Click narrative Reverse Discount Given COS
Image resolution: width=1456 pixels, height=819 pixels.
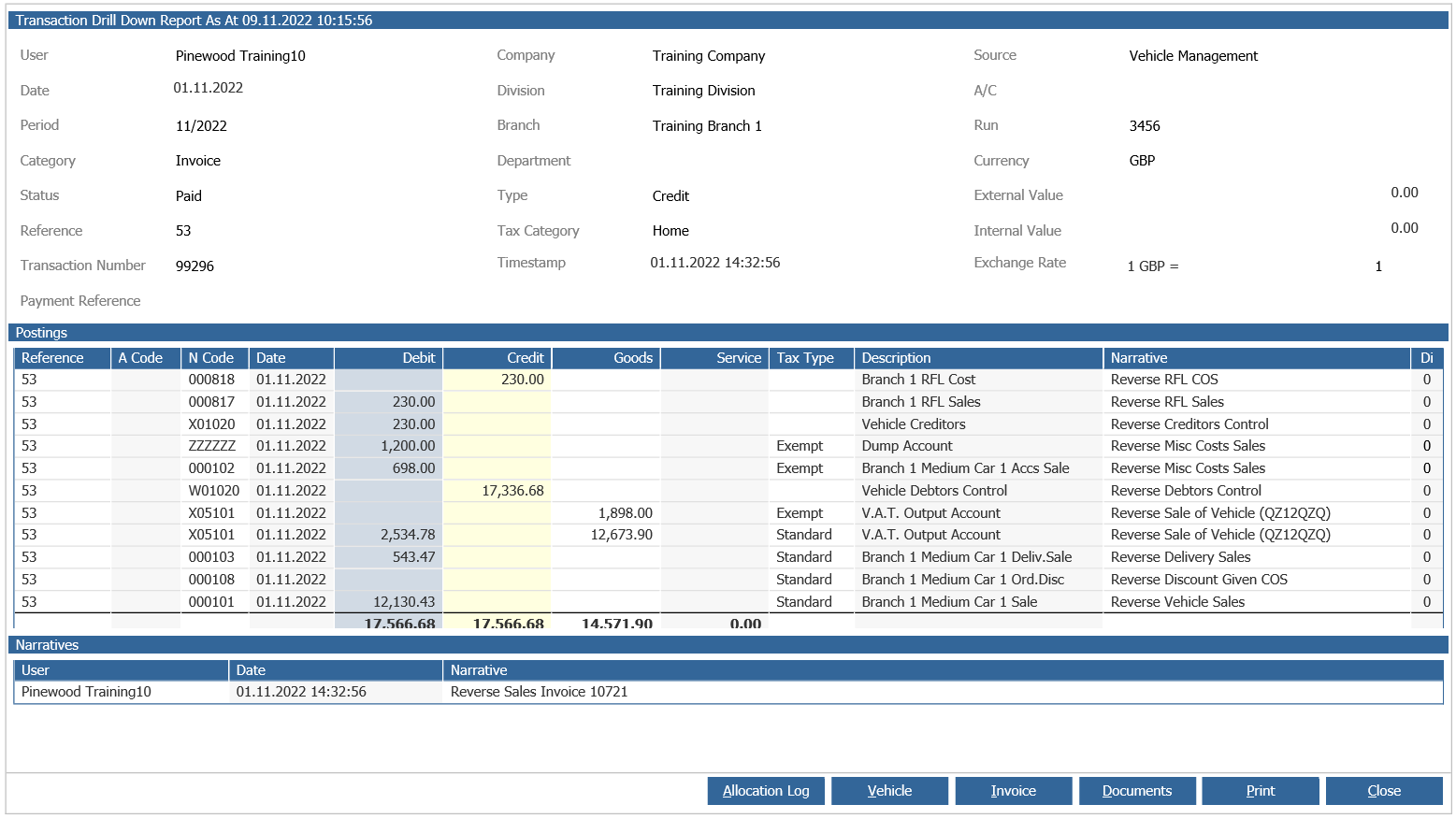[1199, 580]
